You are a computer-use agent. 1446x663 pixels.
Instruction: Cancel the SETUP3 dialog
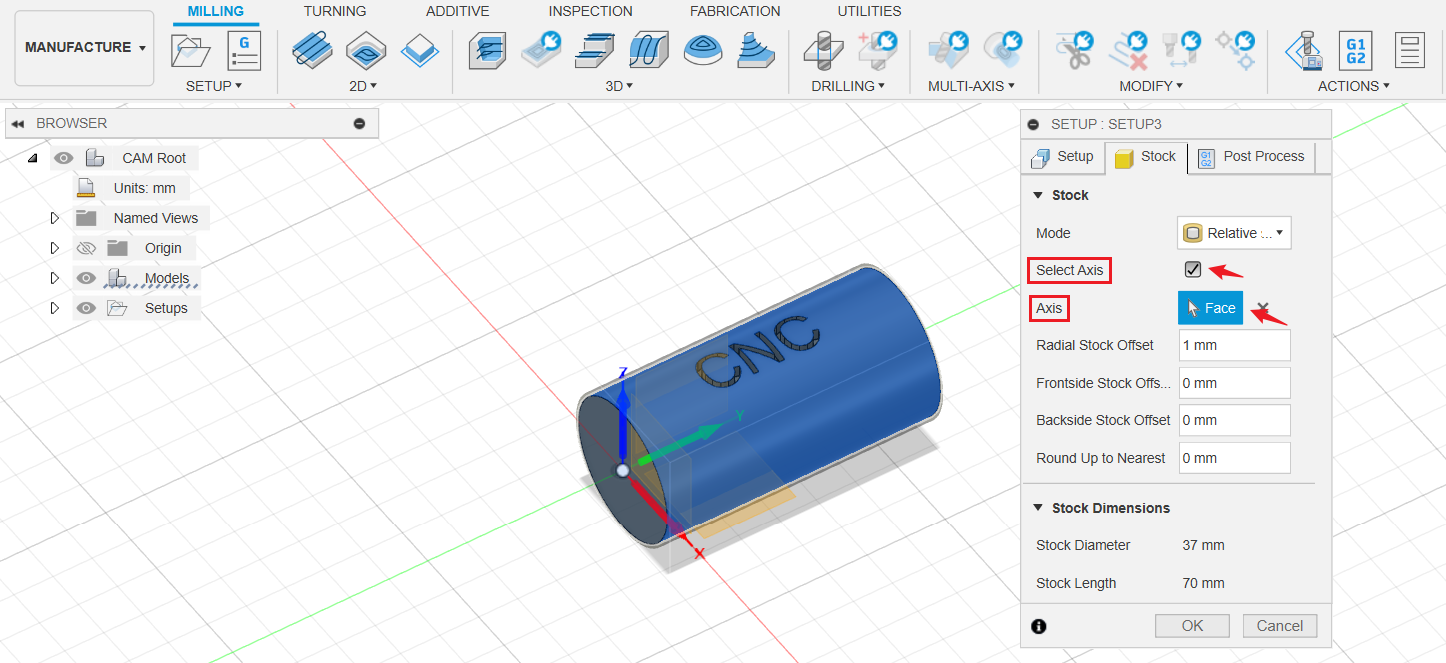(x=1280, y=625)
